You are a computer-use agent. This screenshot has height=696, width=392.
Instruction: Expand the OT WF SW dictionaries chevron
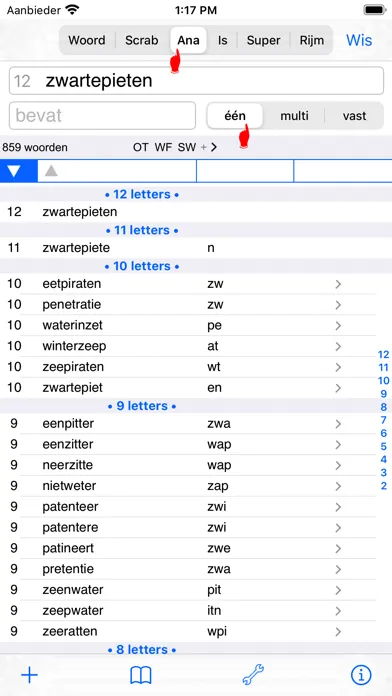(x=214, y=147)
